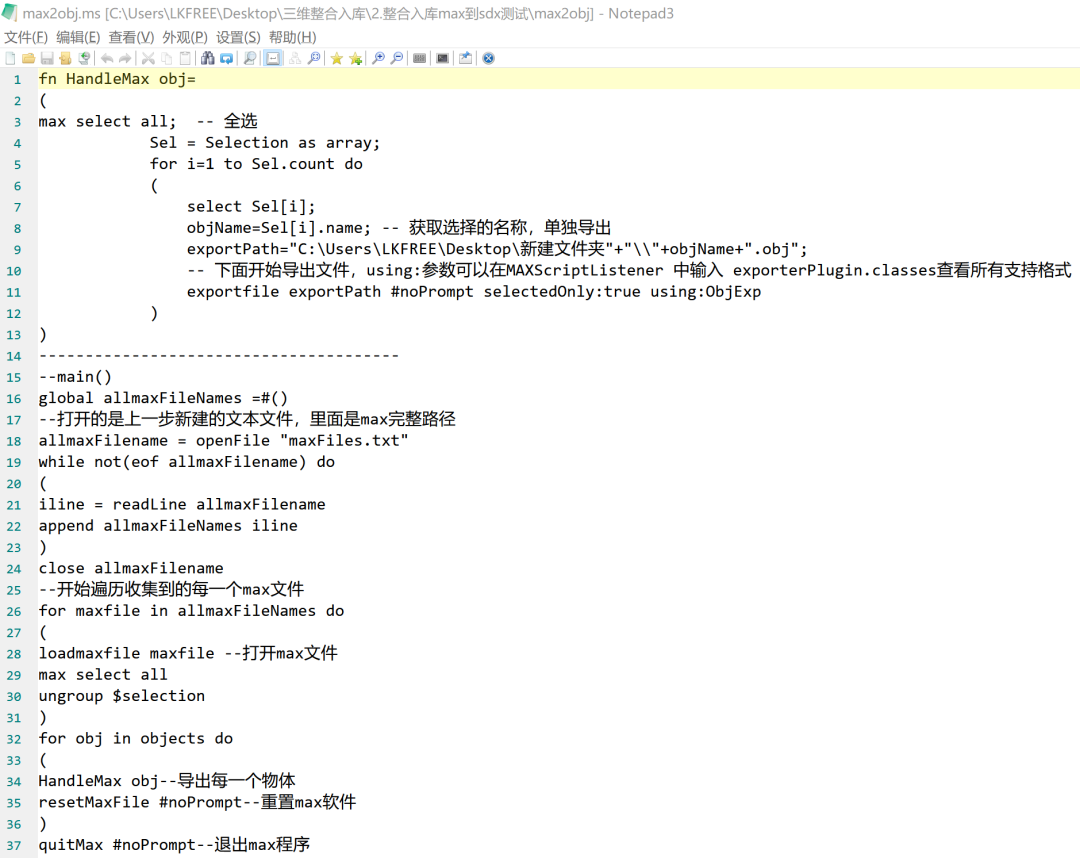
Task: Save the file with the floppy disk icon
Action: coord(47,59)
